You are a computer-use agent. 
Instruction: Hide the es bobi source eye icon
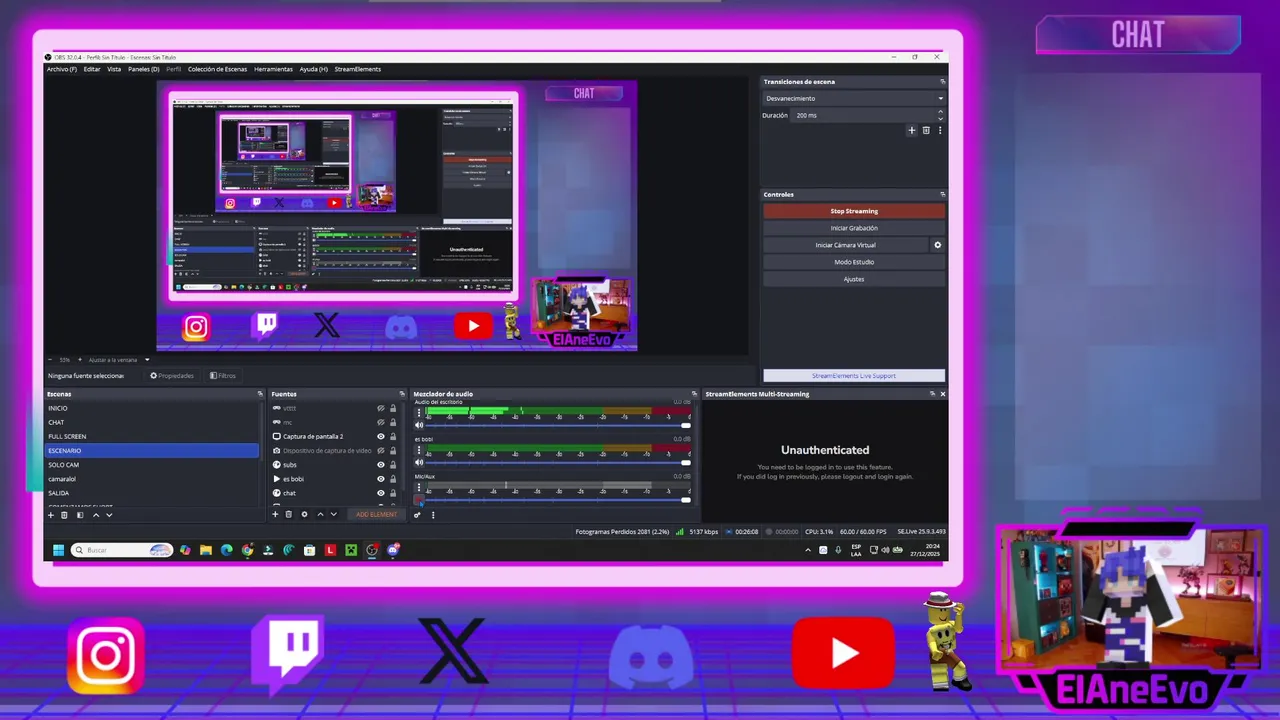pyautogui.click(x=380, y=479)
